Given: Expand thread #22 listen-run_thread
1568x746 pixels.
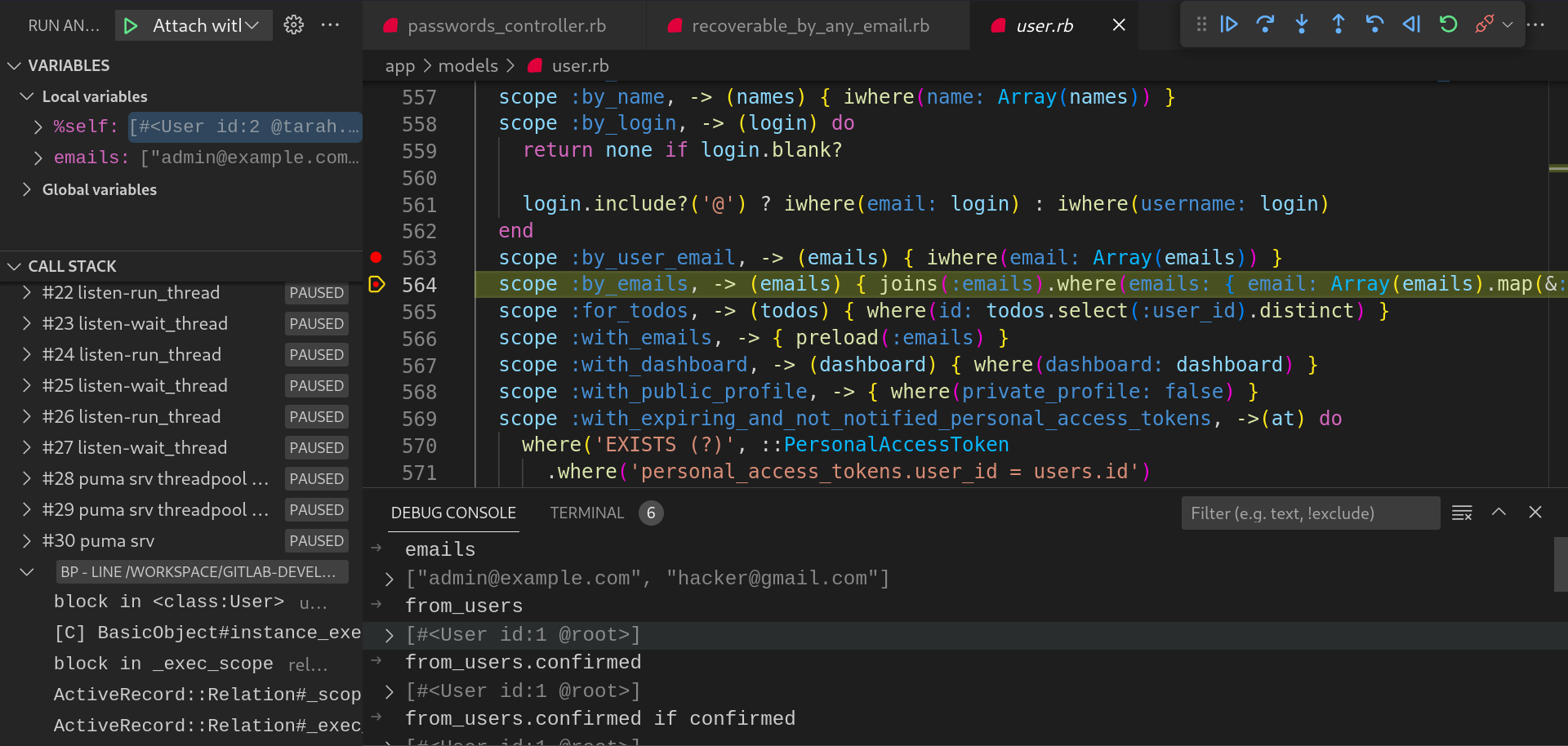Looking at the screenshot, I should 27,293.
